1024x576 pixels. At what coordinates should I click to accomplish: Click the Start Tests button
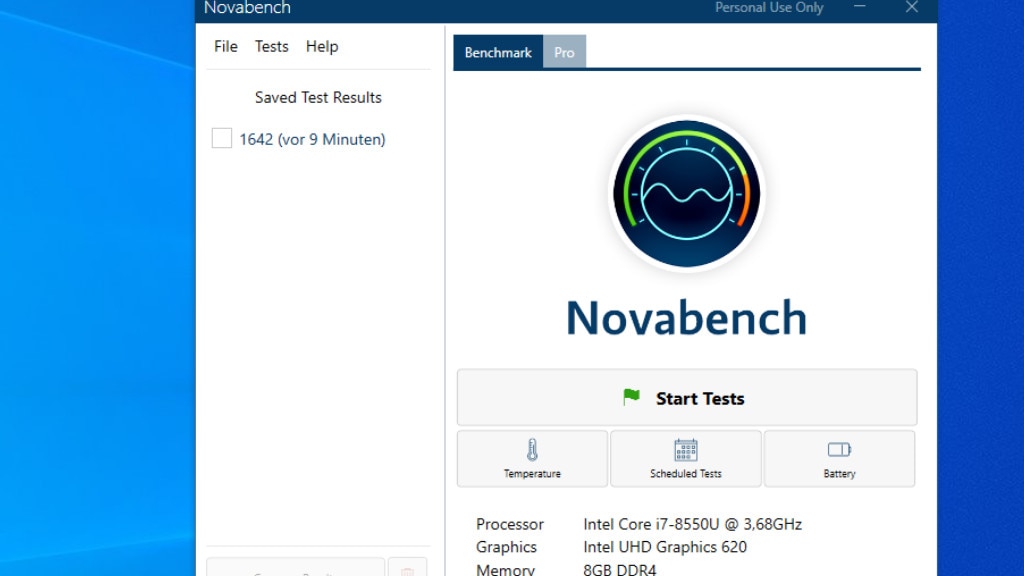point(687,398)
